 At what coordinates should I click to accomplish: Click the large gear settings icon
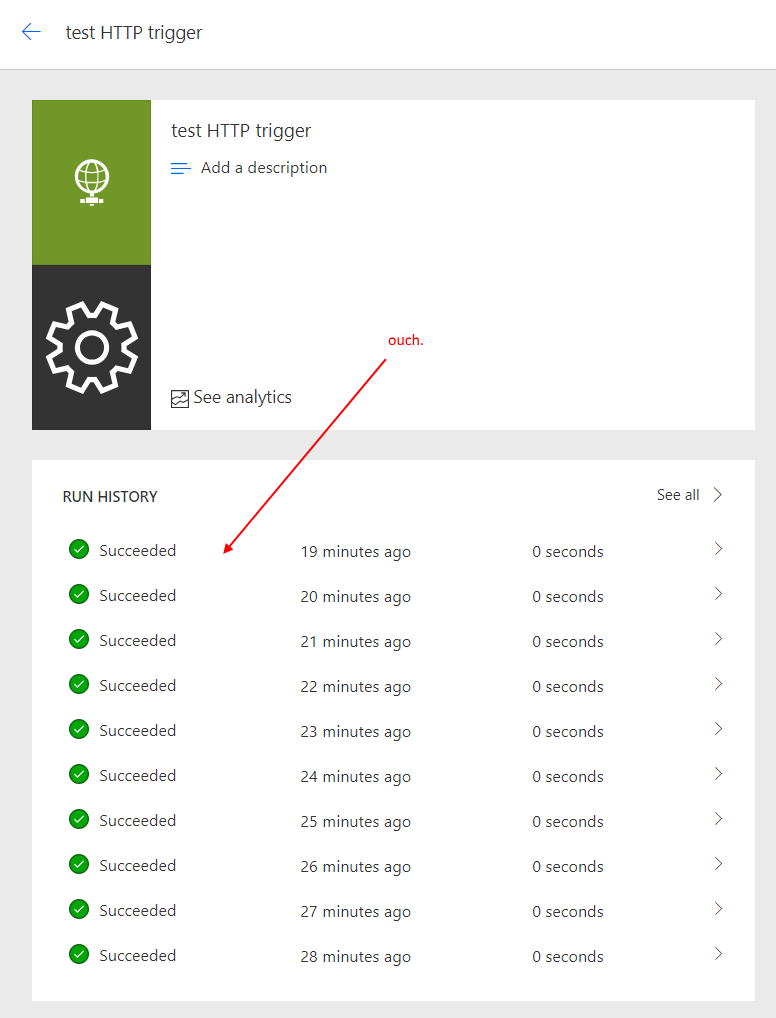pos(91,347)
